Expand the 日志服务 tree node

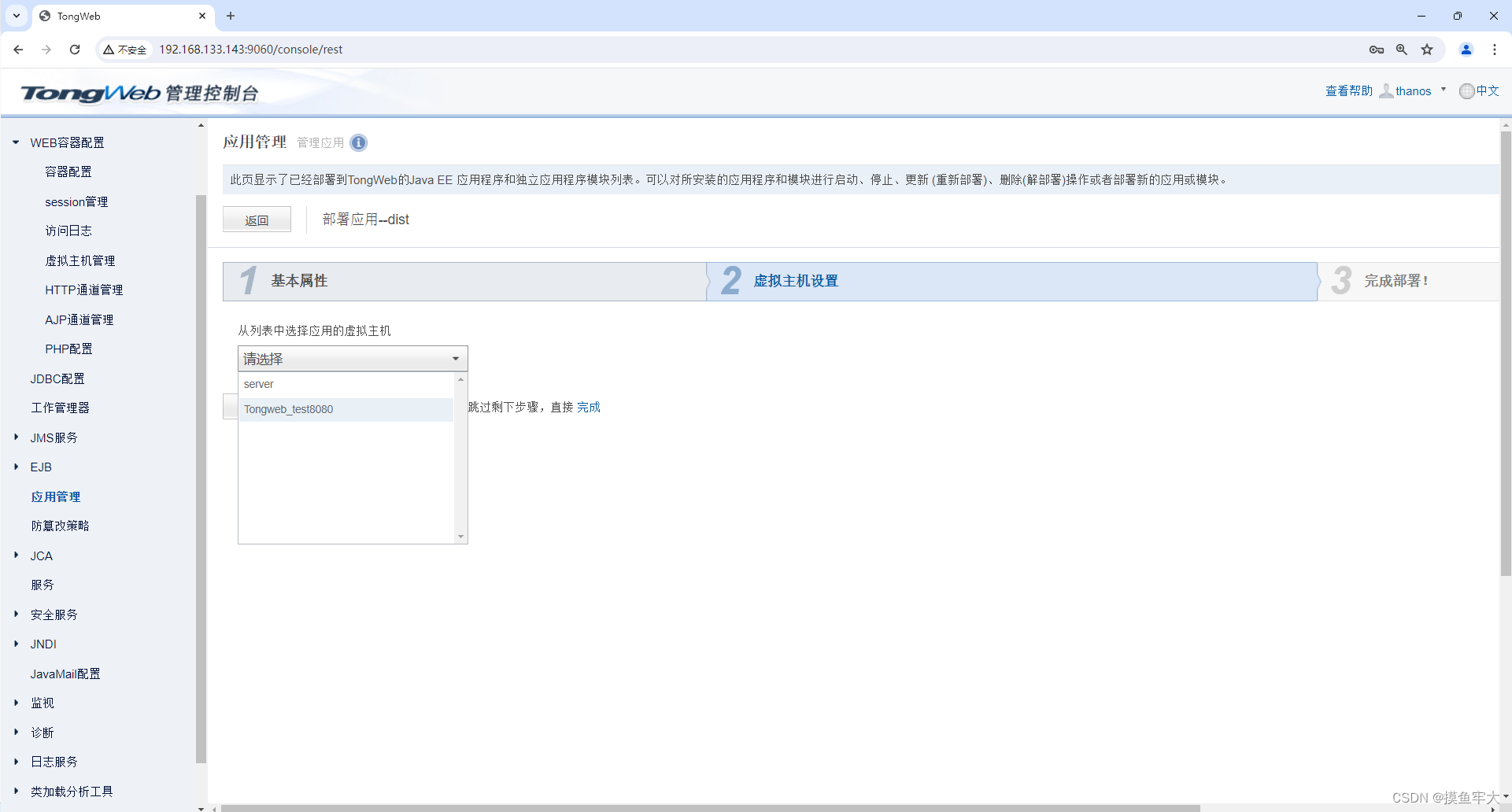click(x=16, y=762)
